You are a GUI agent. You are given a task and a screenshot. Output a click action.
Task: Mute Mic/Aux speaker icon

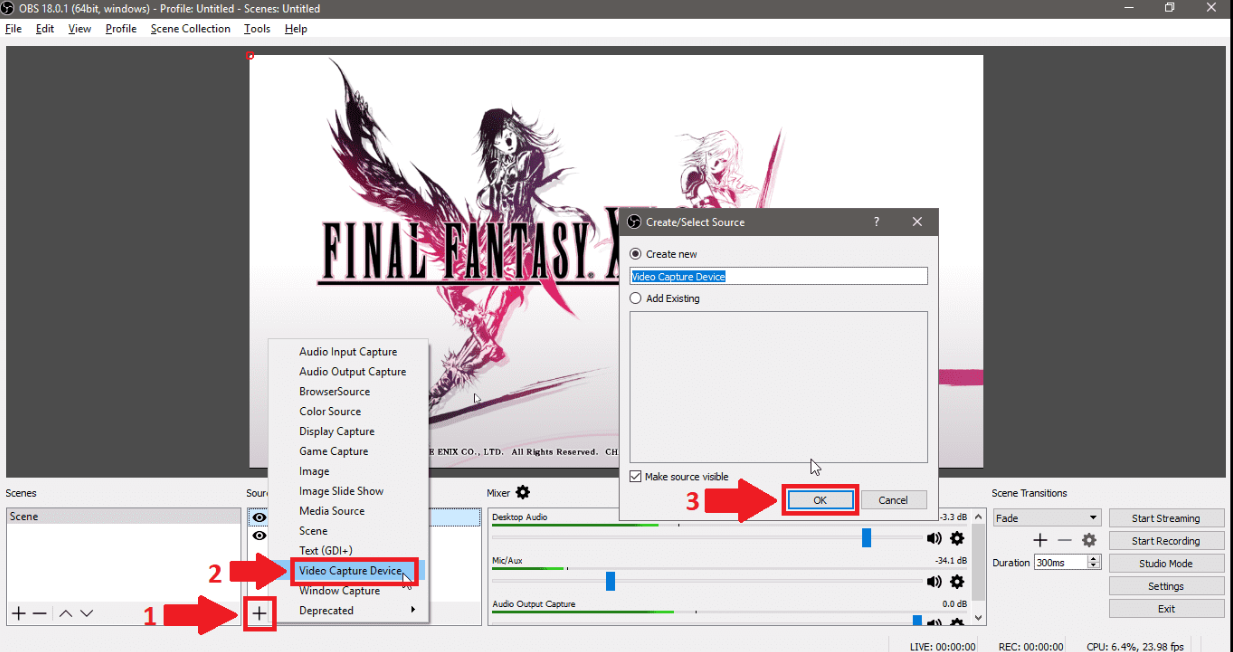[x=935, y=581]
